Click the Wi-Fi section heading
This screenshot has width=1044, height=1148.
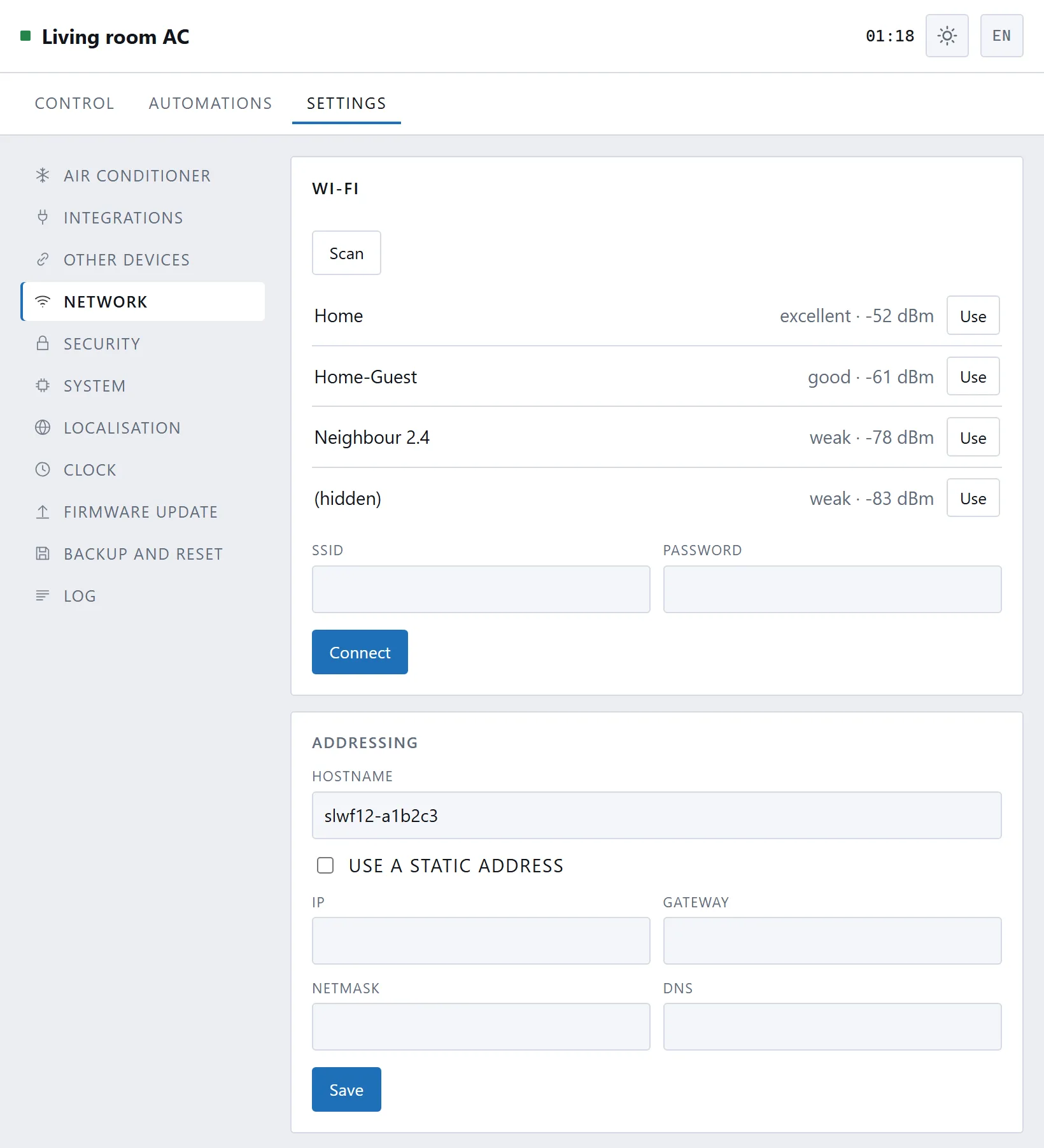(335, 188)
